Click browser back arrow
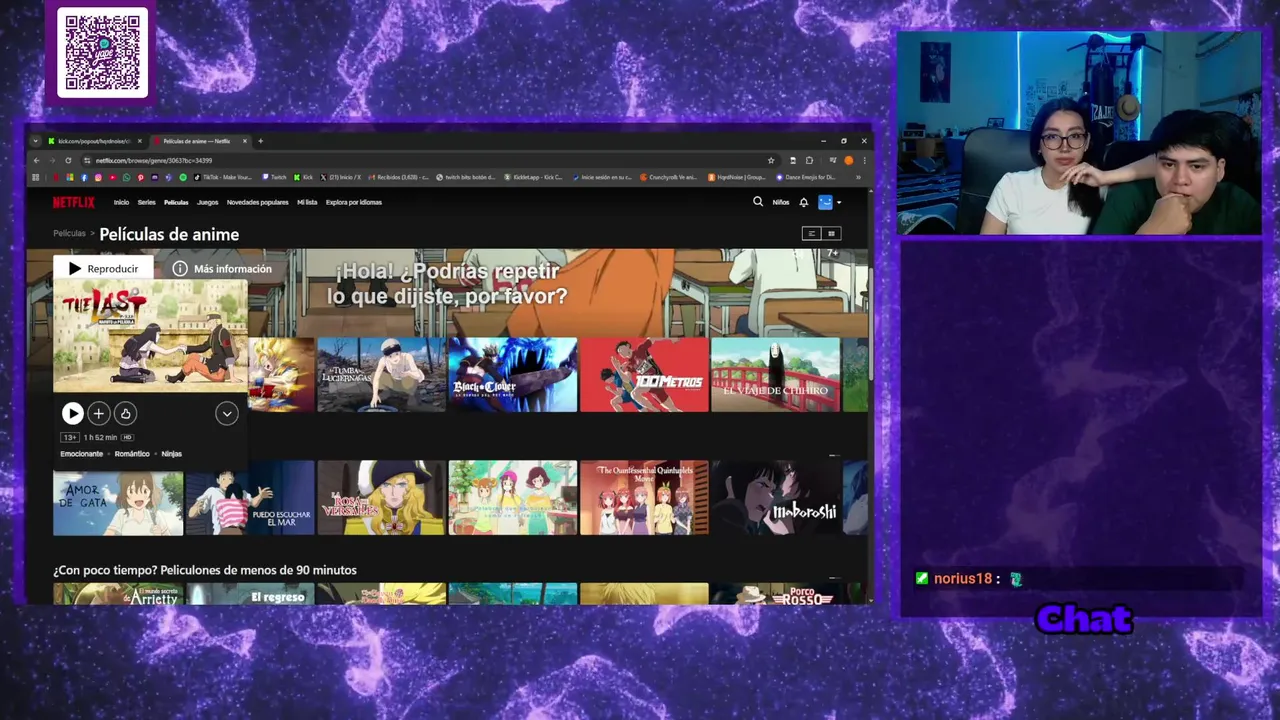 pyautogui.click(x=36, y=160)
